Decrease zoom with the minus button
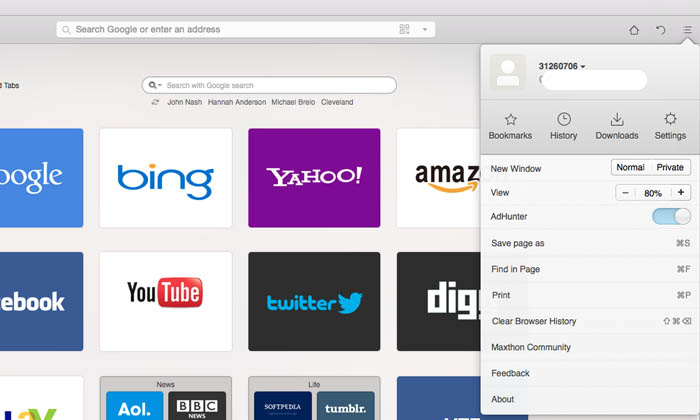 pos(625,193)
